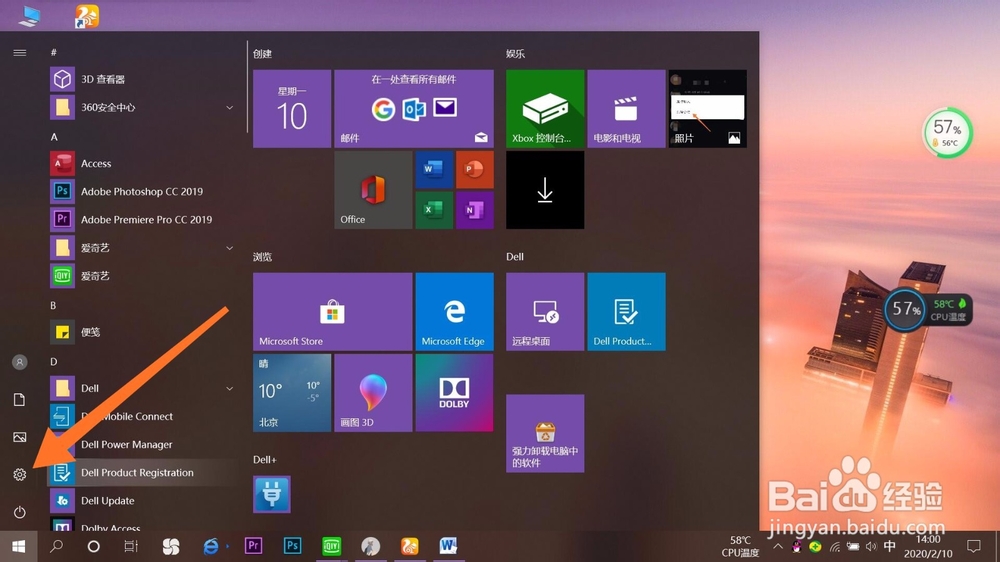Open Word from taskbar
1000x562 pixels.
[448, 546]
